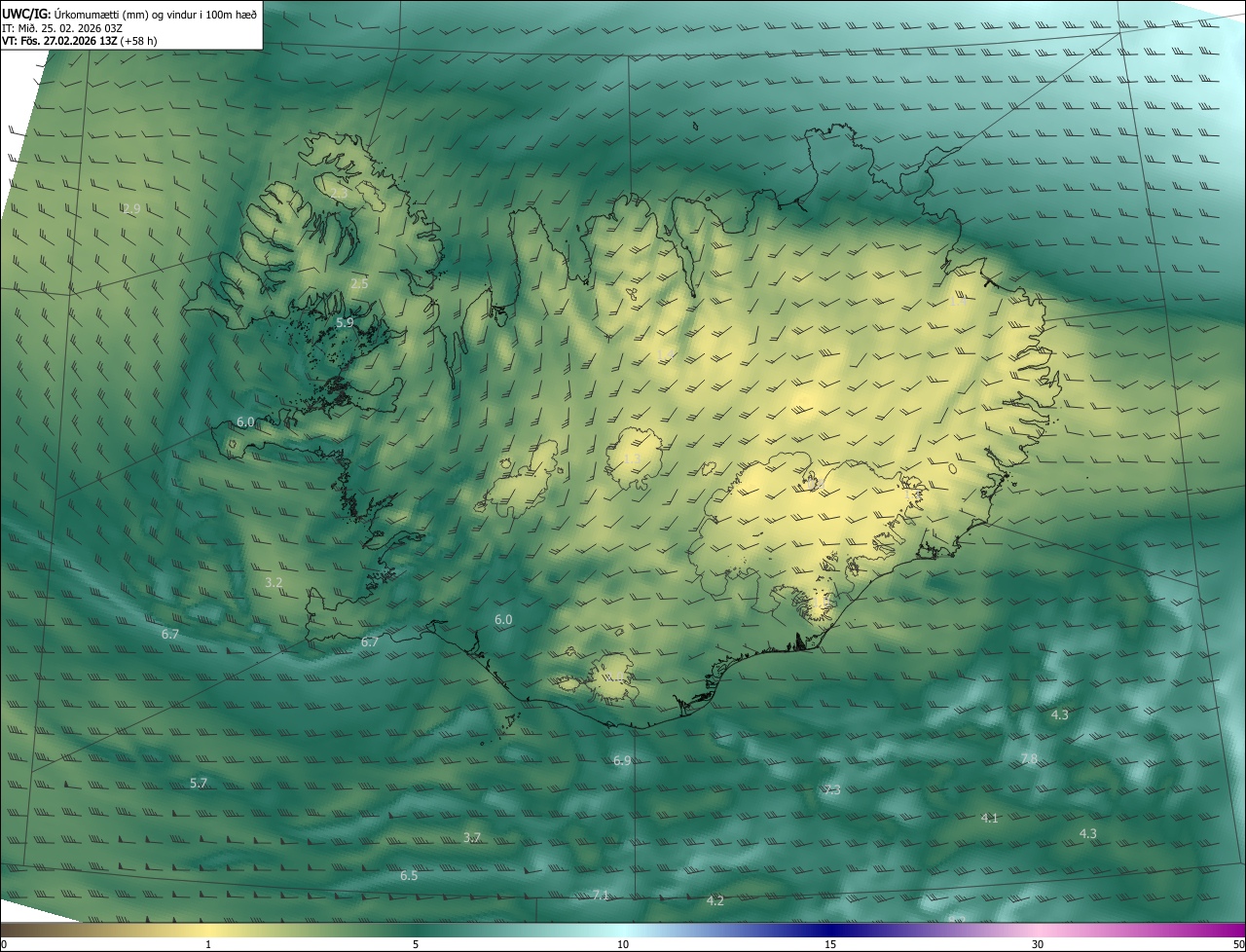Click the 4.1 value in the southeast sea
This screenshot has height=952, width=1246.
point(990,818)
